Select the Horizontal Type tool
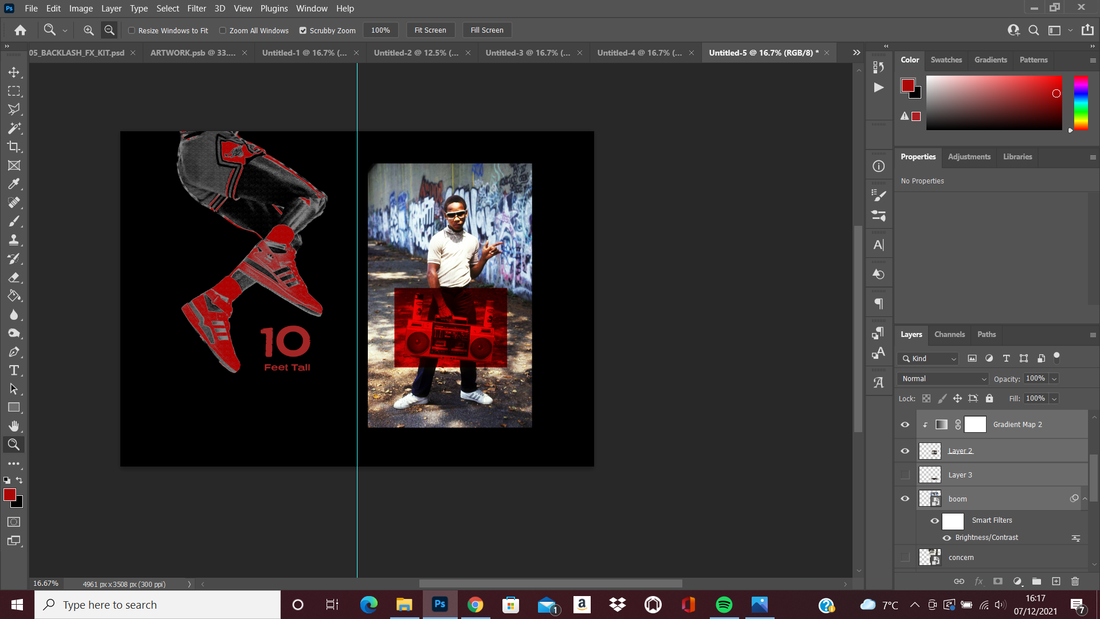1100x619 pixels. click(14, 371)
